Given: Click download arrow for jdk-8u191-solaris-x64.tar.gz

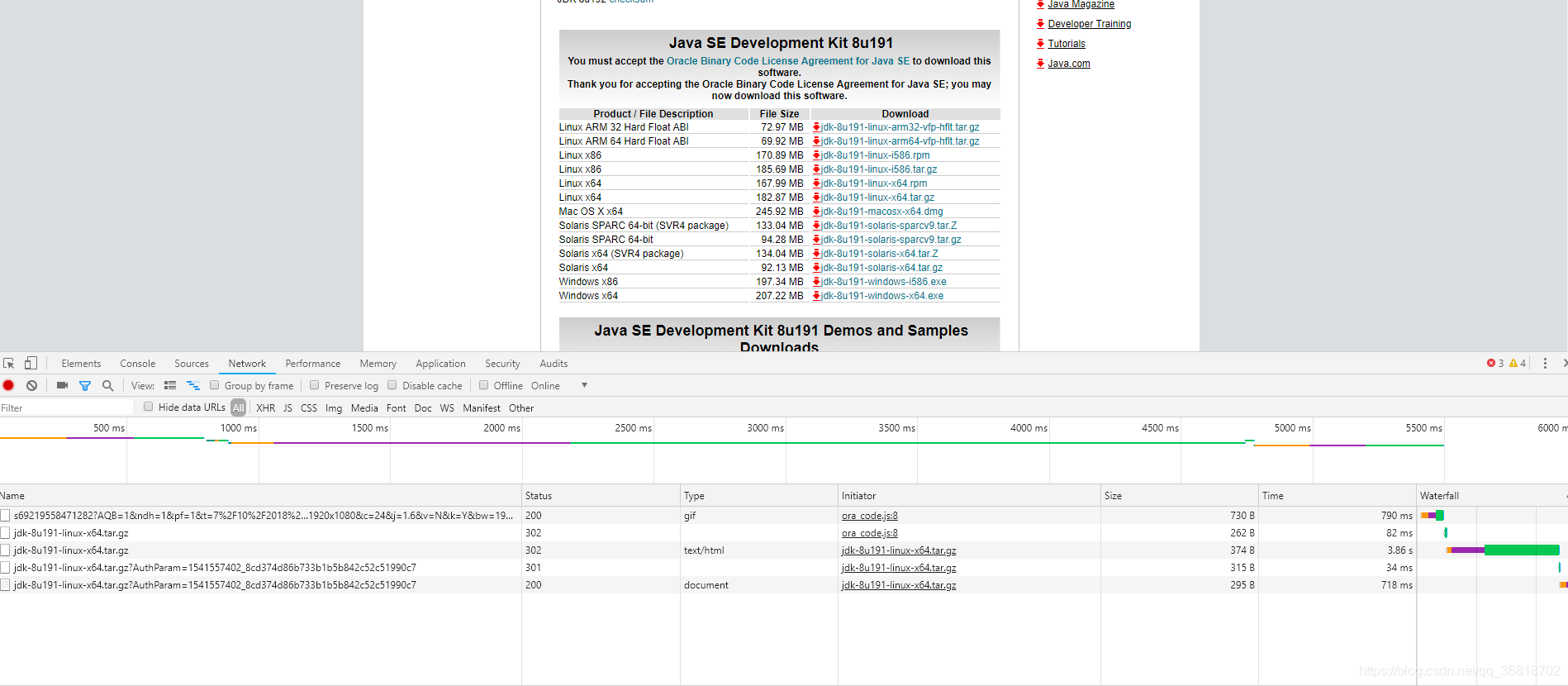Looking at the screenshot, I should [816, 268].
